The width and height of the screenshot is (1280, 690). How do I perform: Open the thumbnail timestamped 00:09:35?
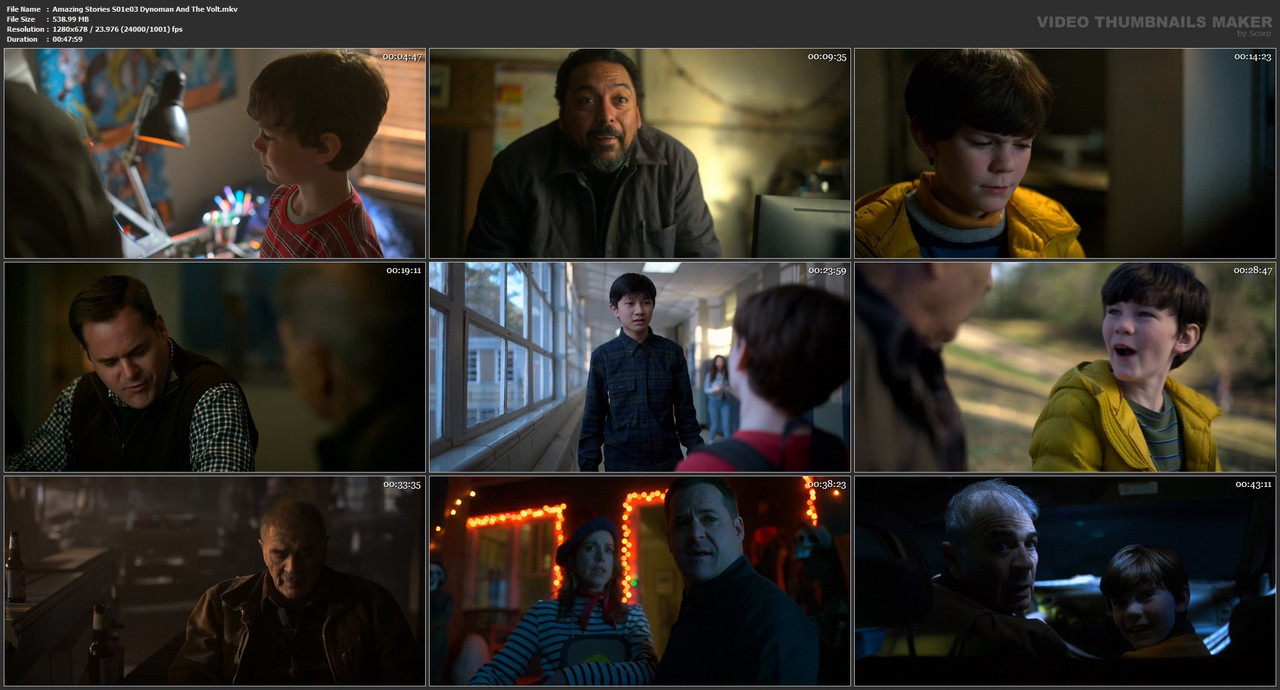coord(640,154)
